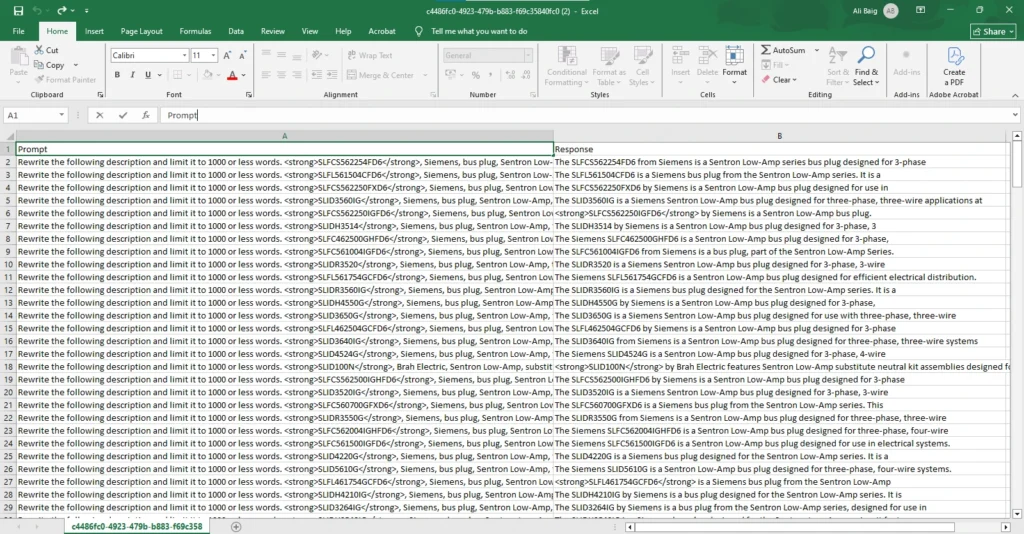Toggle Bold formatting
The height and width of the screenshot is (534, 1024).
117,75
